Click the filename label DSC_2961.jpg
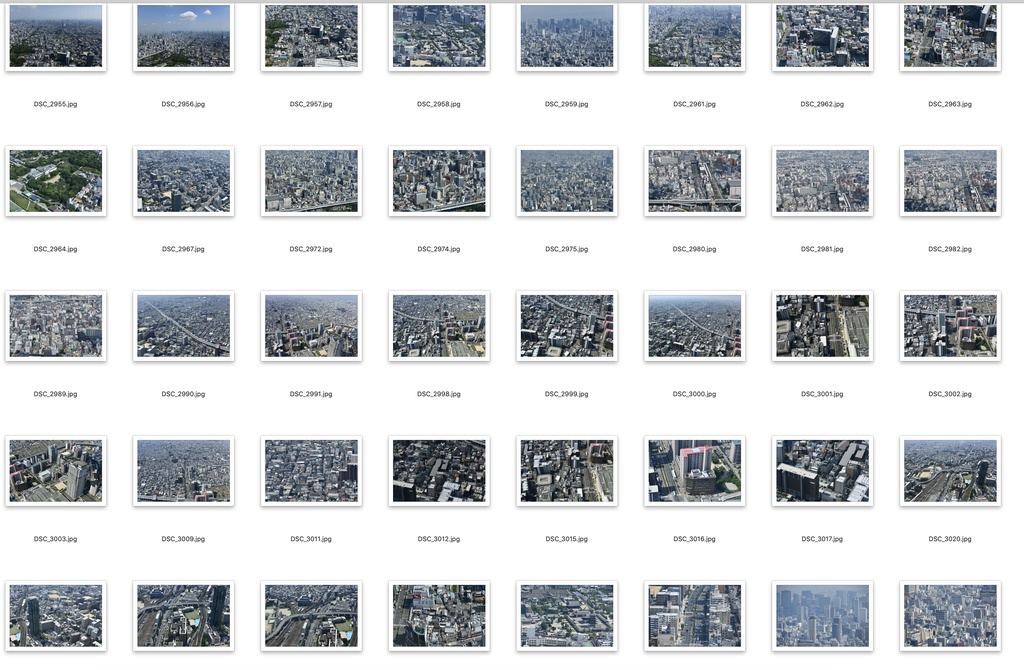1024x670 pixels. coord(694,103)
